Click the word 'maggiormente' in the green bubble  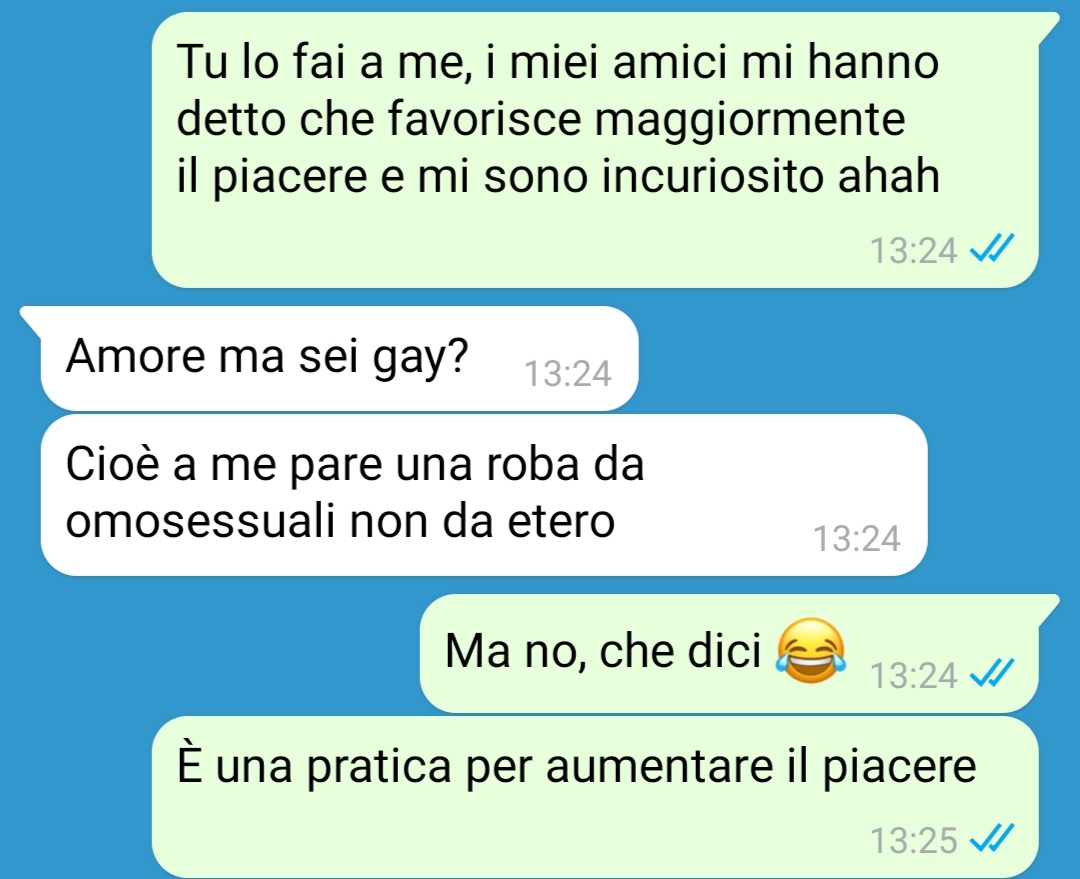click(x=749, y=120)
